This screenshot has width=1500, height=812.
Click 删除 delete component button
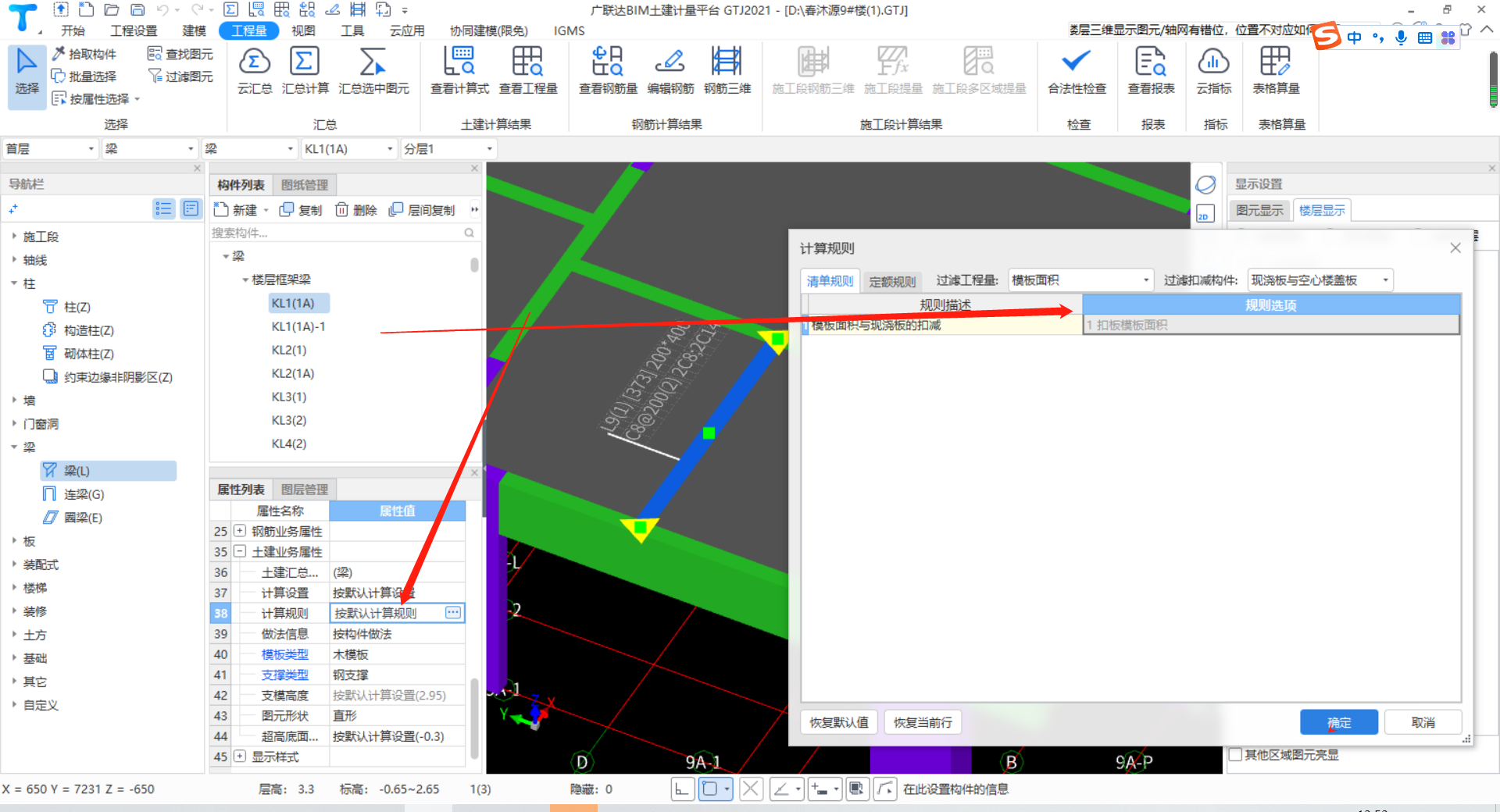coord(356,209)
